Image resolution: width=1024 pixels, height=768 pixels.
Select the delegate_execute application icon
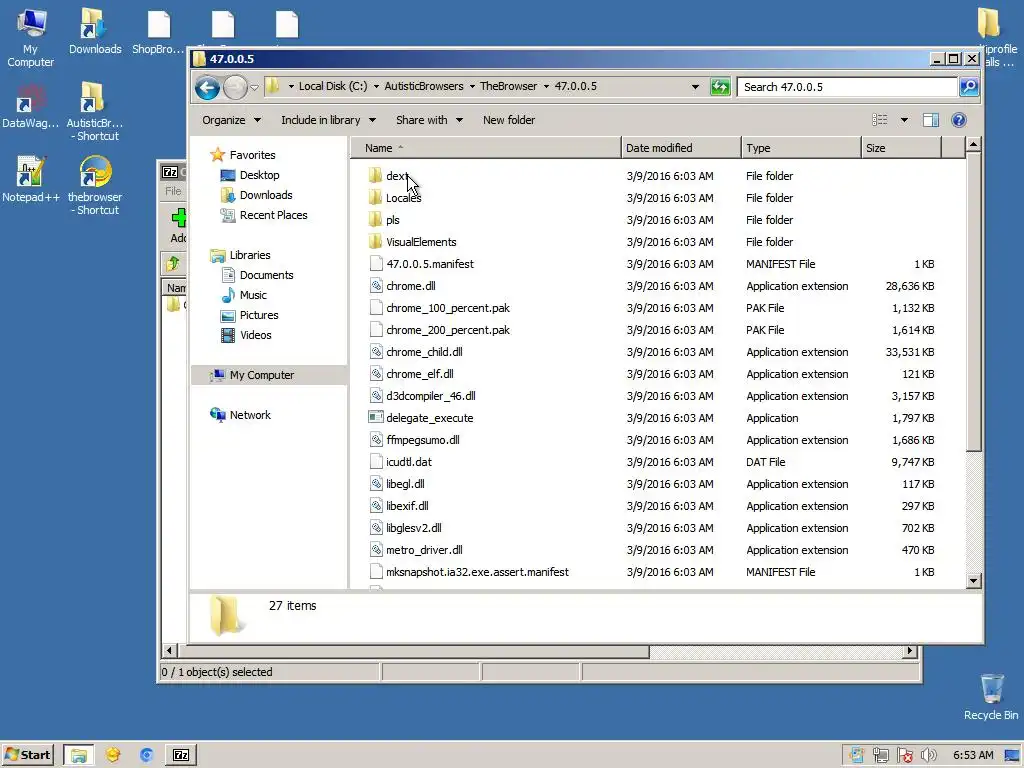376,418
